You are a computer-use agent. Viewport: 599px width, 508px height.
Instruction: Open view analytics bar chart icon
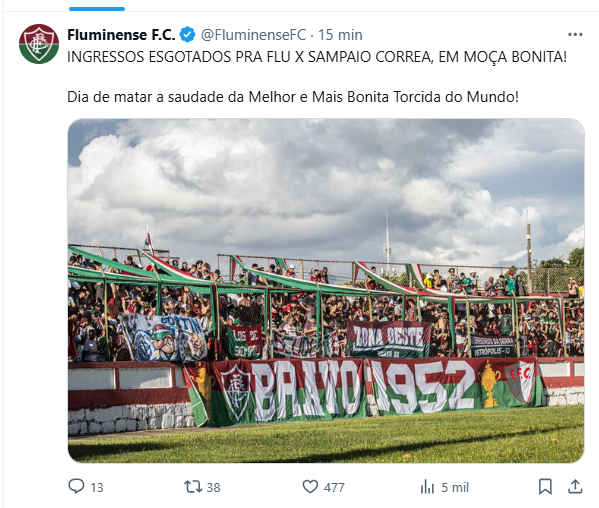[x=427, y=487]
